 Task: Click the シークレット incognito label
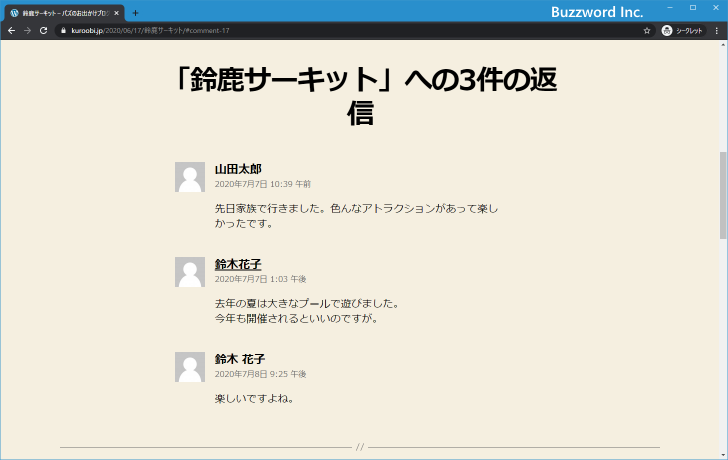[x=689, y=31]
